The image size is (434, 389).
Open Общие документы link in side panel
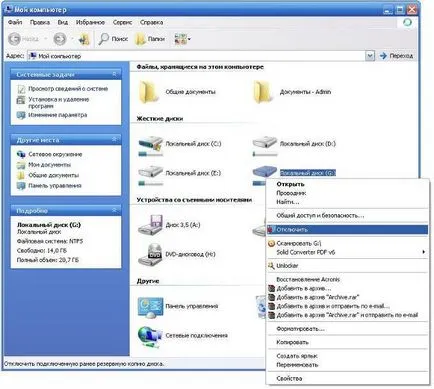(x=54, y=175)
